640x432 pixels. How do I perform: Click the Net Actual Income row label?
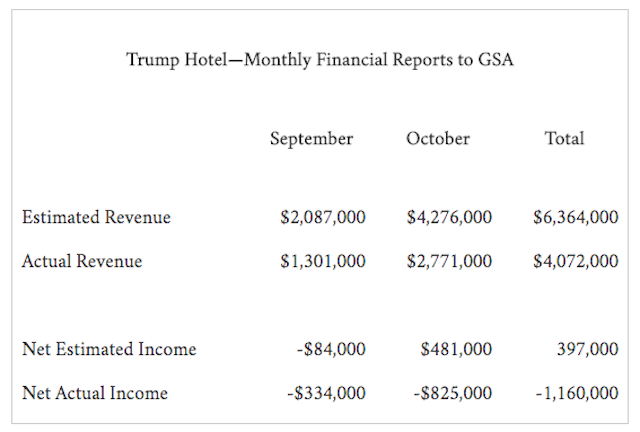pos(95,393)
